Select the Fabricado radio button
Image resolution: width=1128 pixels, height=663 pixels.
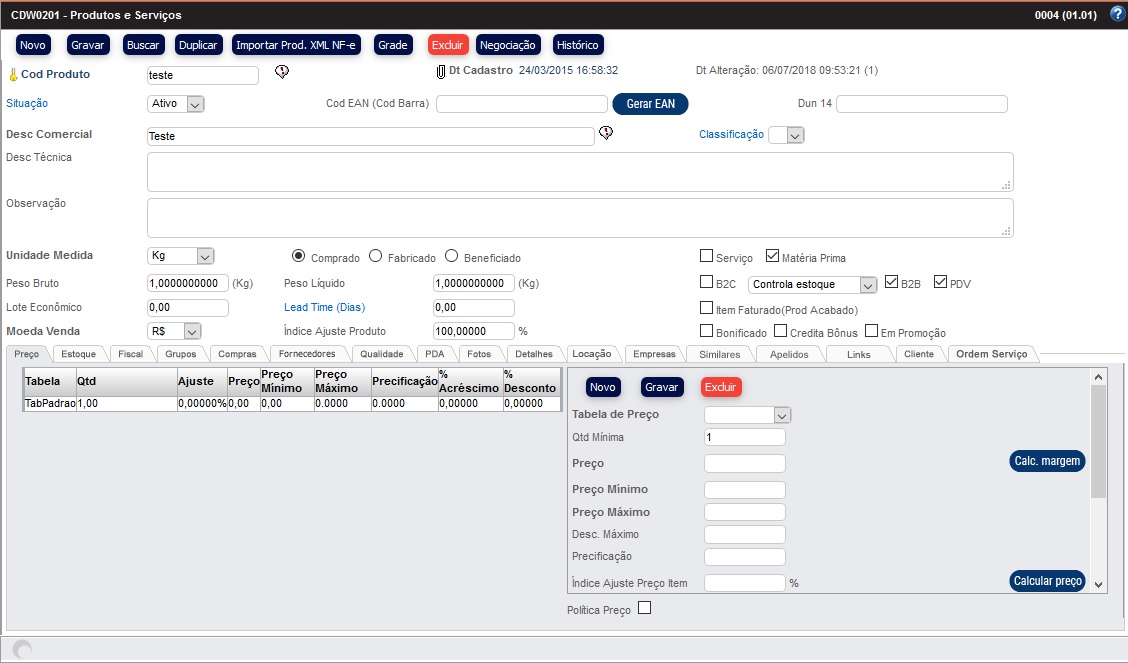point(376,256)
